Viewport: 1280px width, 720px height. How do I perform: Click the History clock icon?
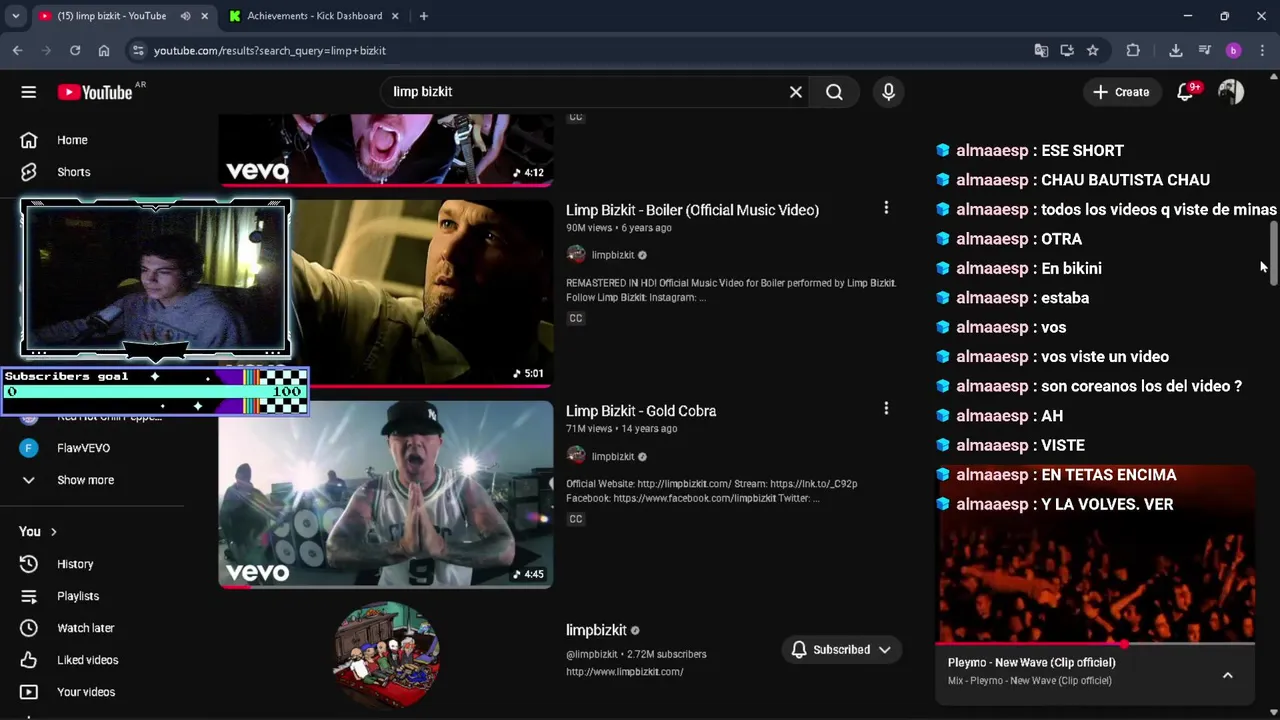click(29, 564)
